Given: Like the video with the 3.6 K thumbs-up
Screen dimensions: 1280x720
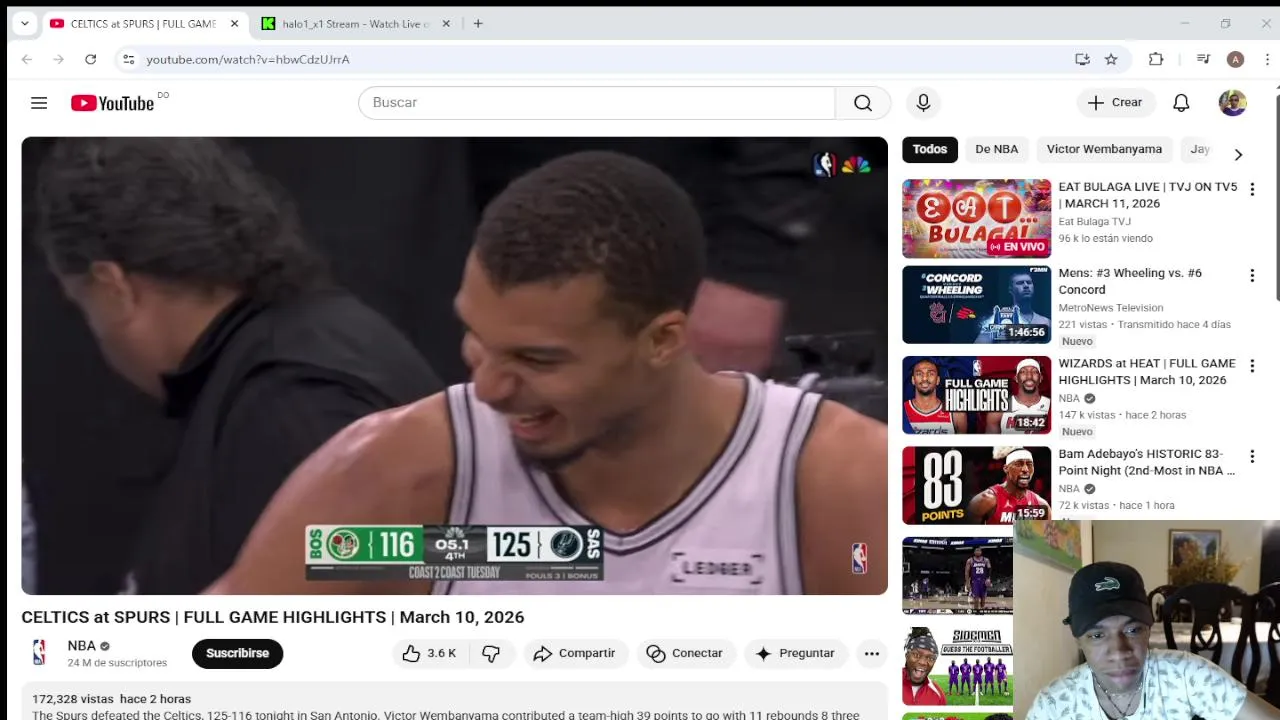Looking at the screenshot, I should [x=428, y=653].
